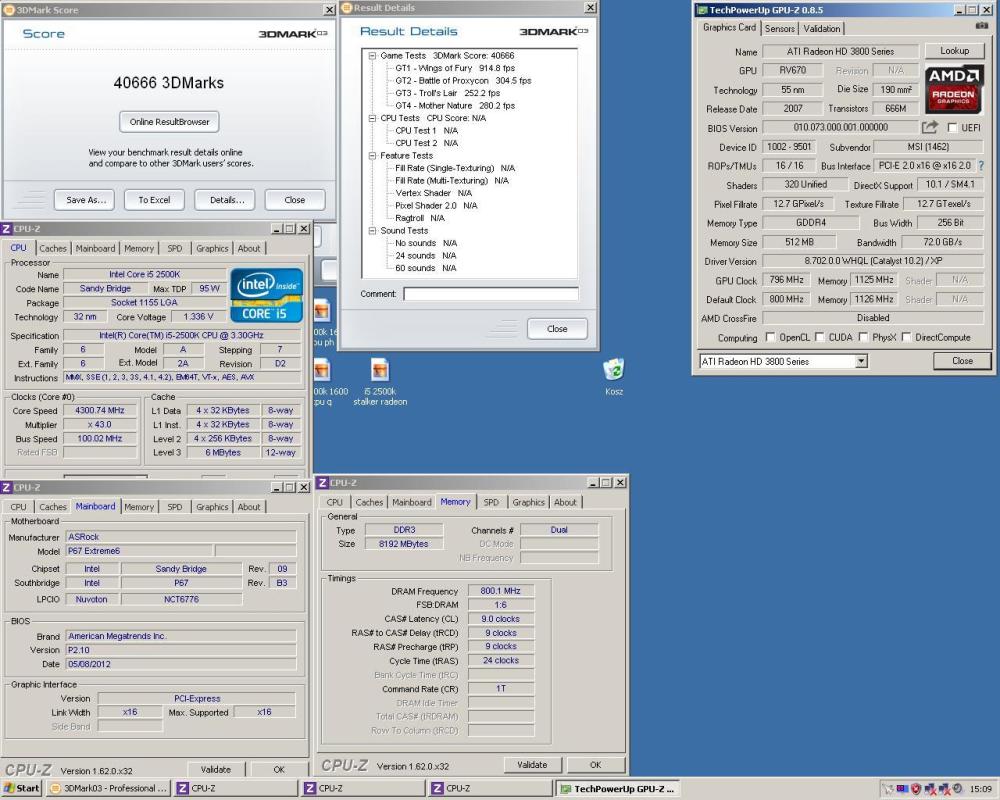Click the red security shield tray icon

coord(916,789)
